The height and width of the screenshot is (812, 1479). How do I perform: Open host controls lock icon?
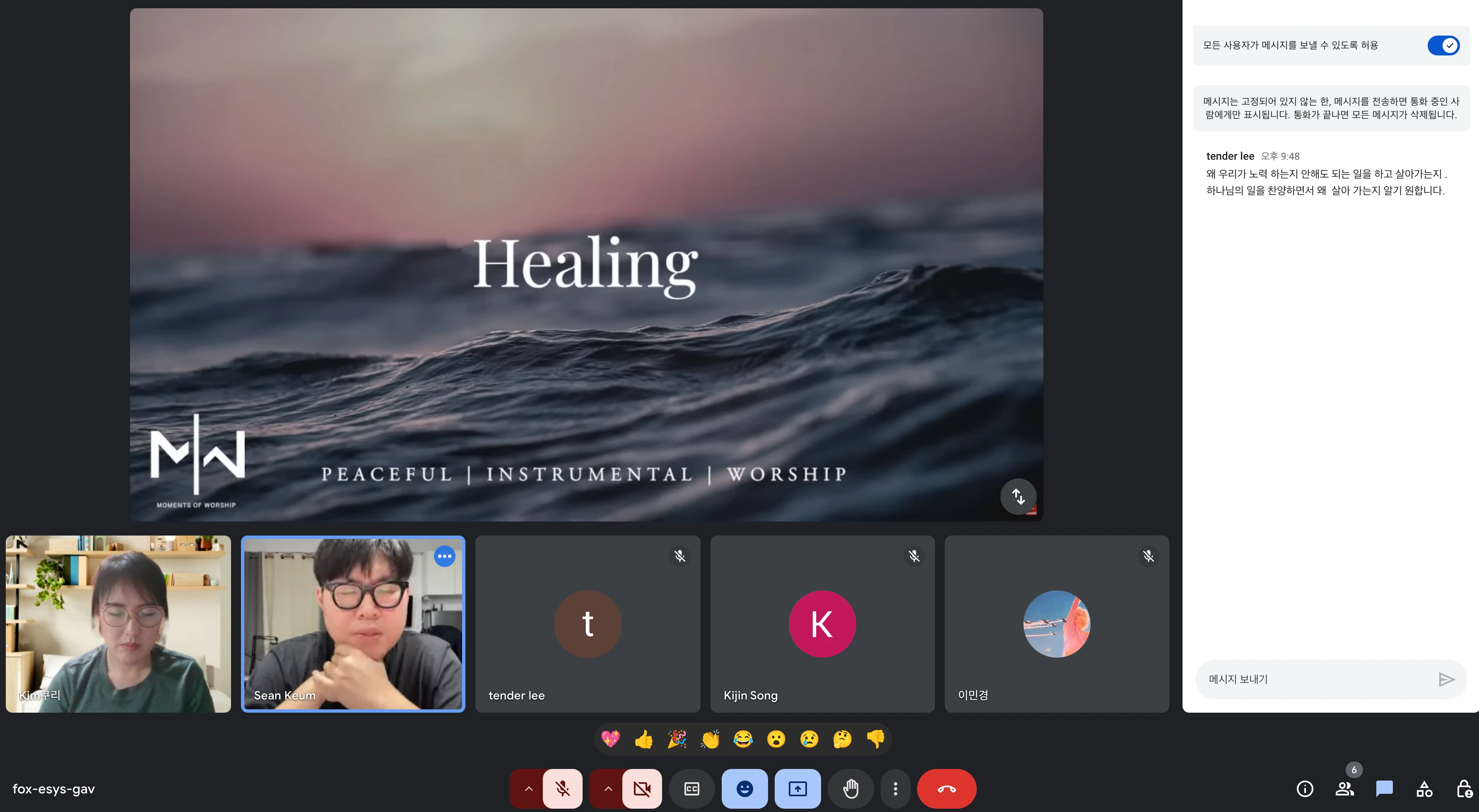(1464, 788)
